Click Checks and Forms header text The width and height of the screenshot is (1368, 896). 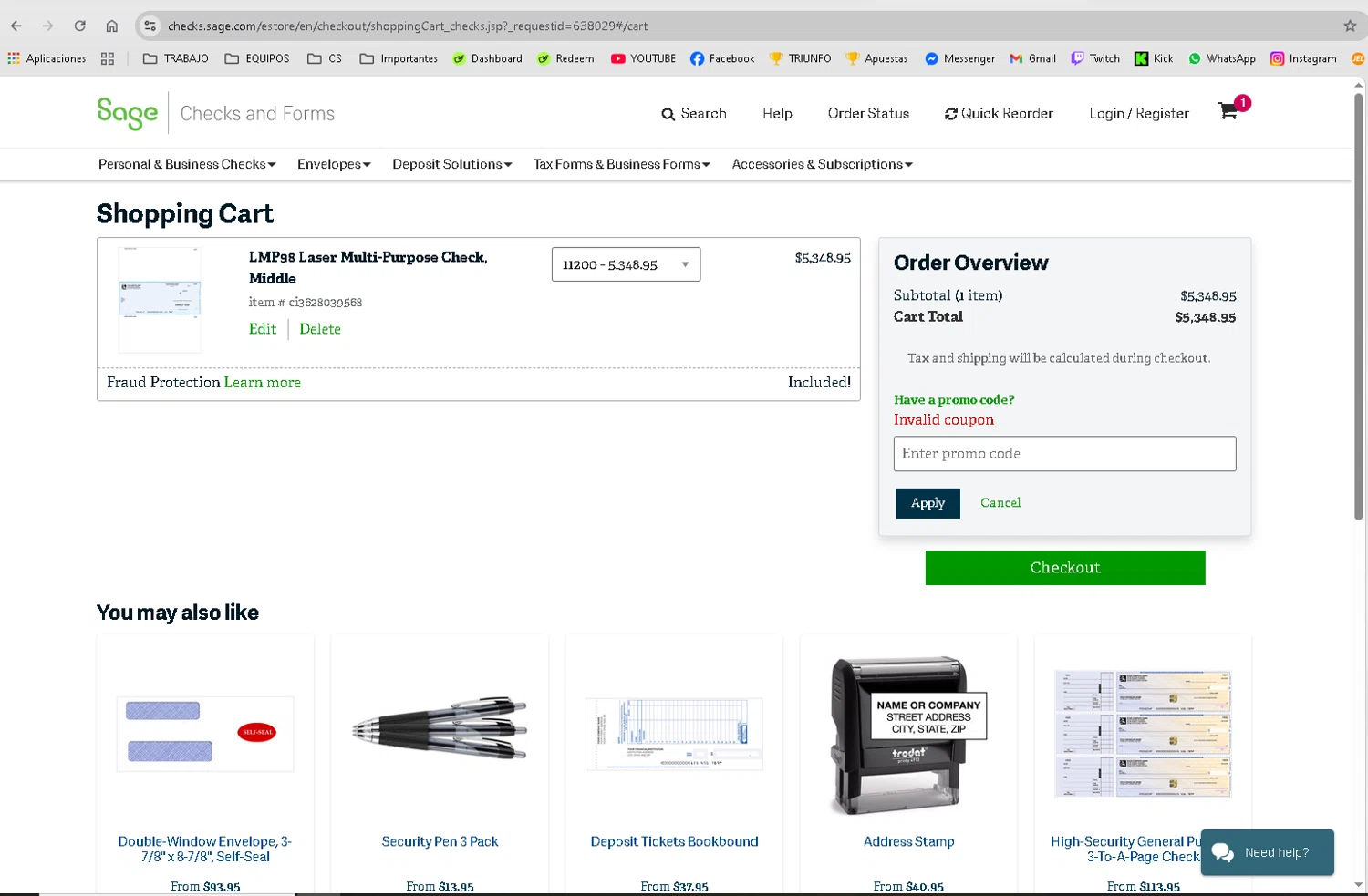coord(257,114)
